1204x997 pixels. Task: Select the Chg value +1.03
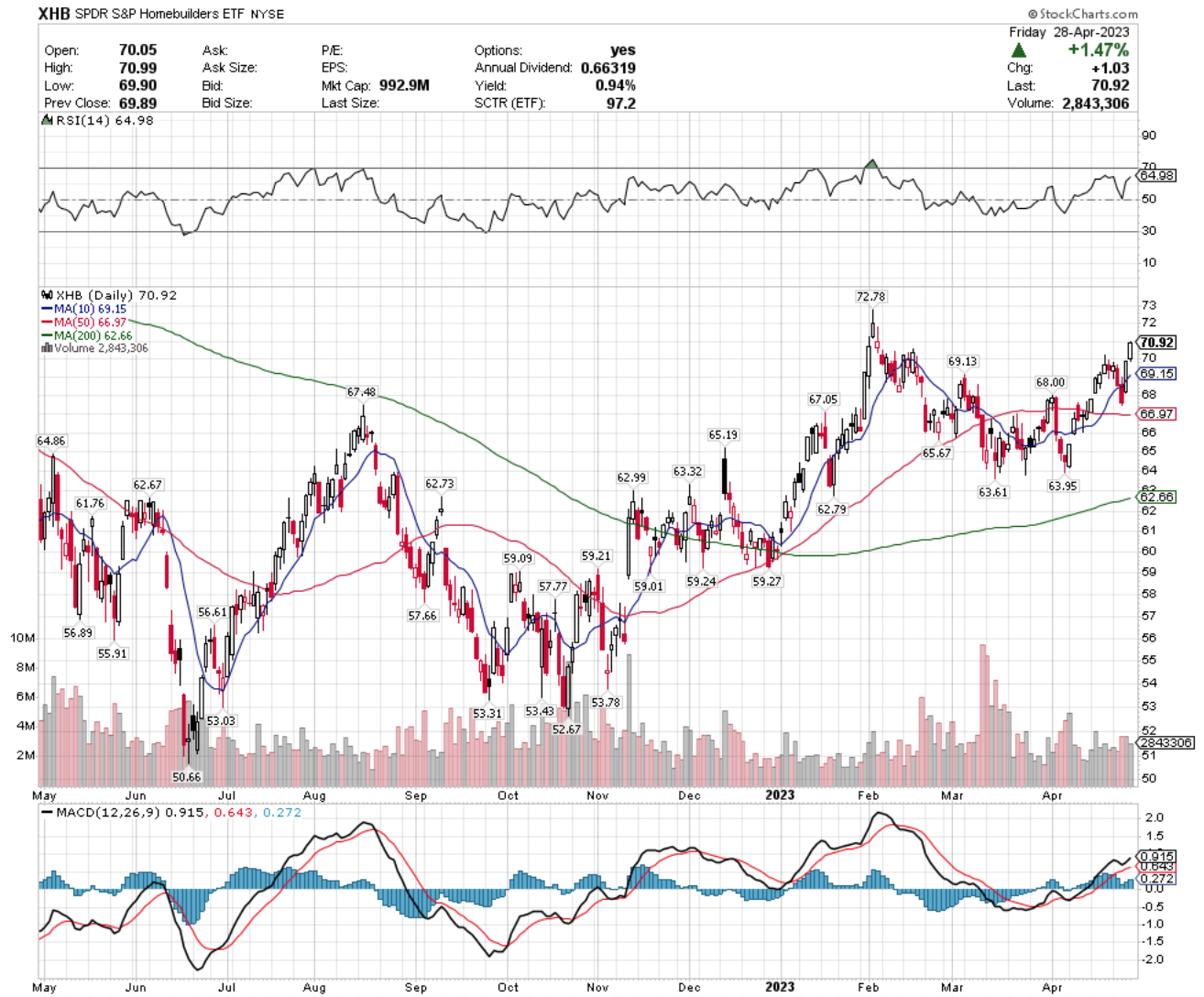pyautogui.click(x=1110, y=69)
